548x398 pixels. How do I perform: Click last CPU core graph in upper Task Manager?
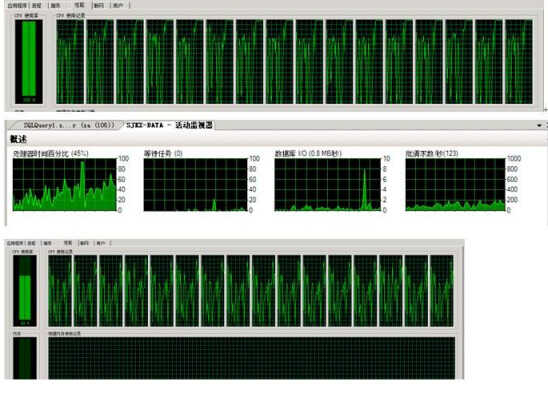point(519,61)
